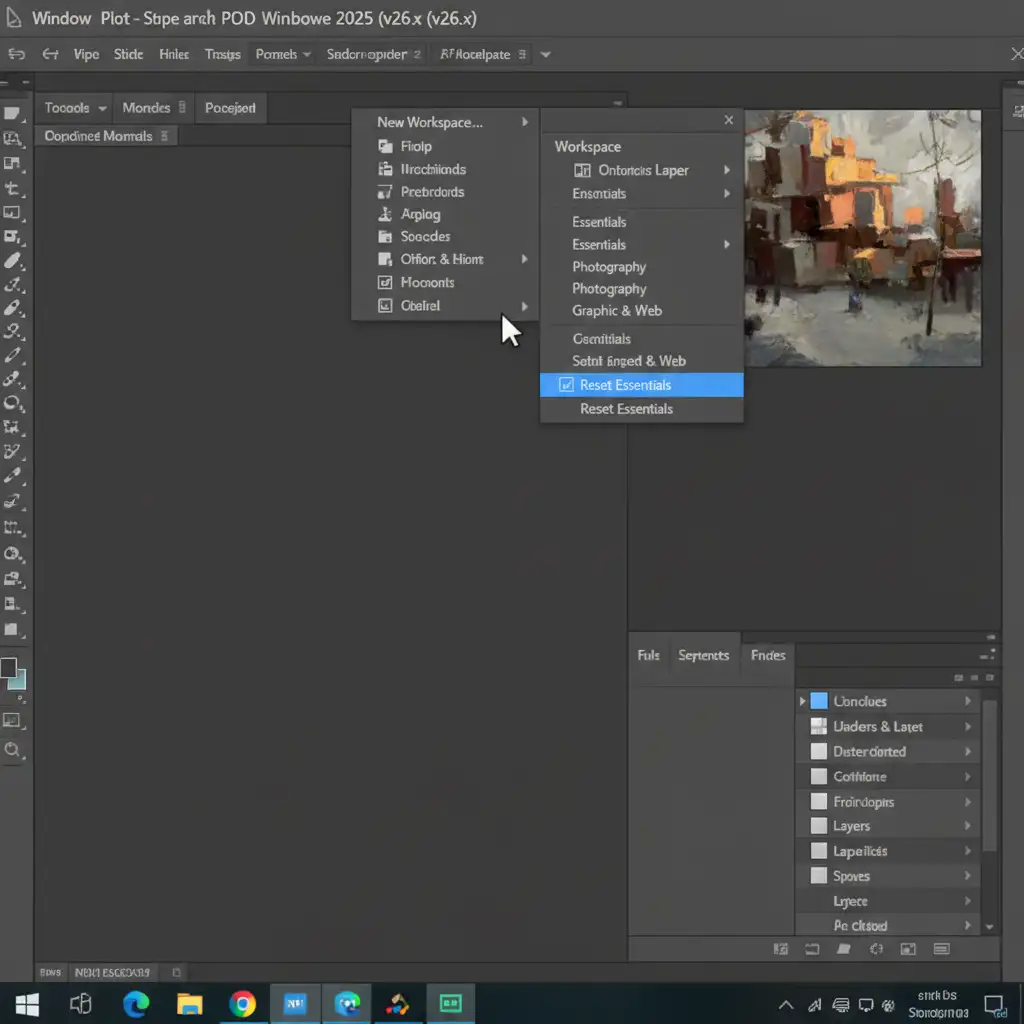This screenshot has width=1024, height=1024.
Task: Click the unhighlighted Reset Essentials entry
Action: [x=626, y=409]
